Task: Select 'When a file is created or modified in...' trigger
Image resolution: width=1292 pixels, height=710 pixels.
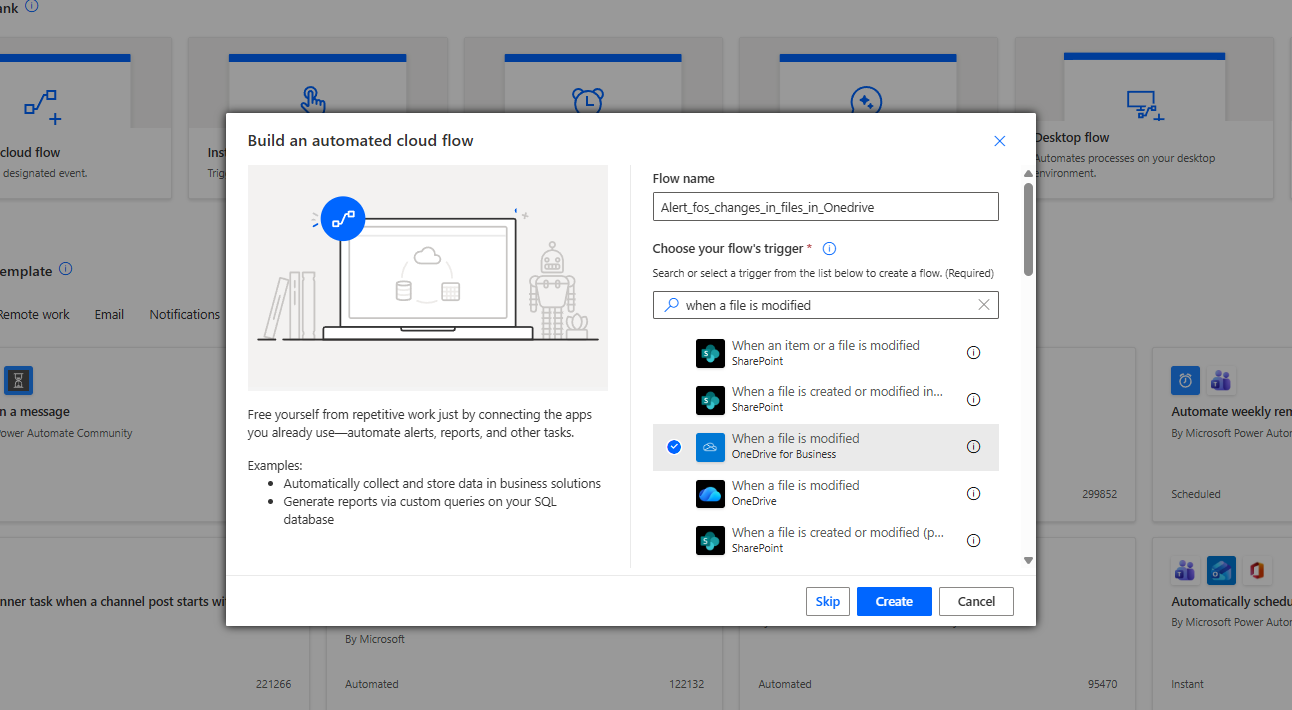Action: point(836,399)
